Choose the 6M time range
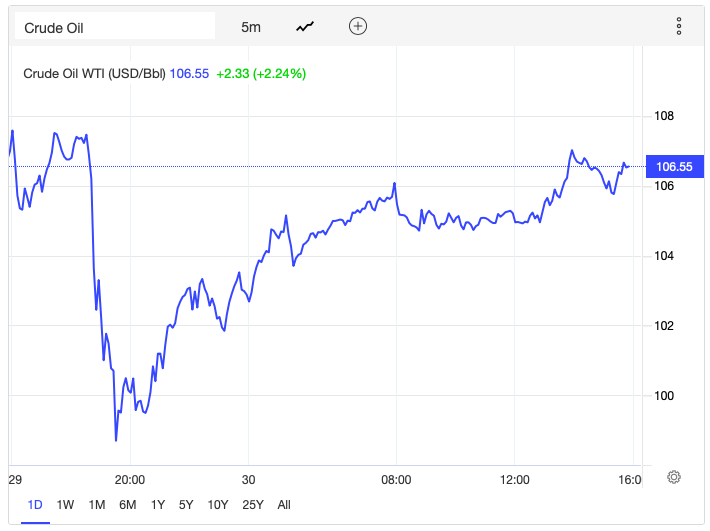This screenshot has height=531, width=710. pos(127,505)
